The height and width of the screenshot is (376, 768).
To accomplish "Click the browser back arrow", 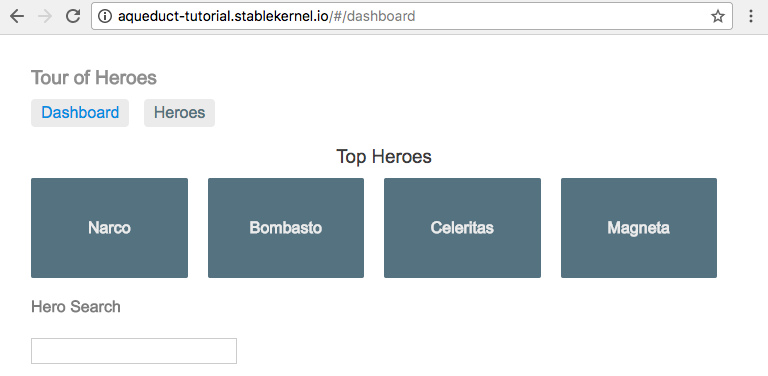I will click(x=17, y=16).
